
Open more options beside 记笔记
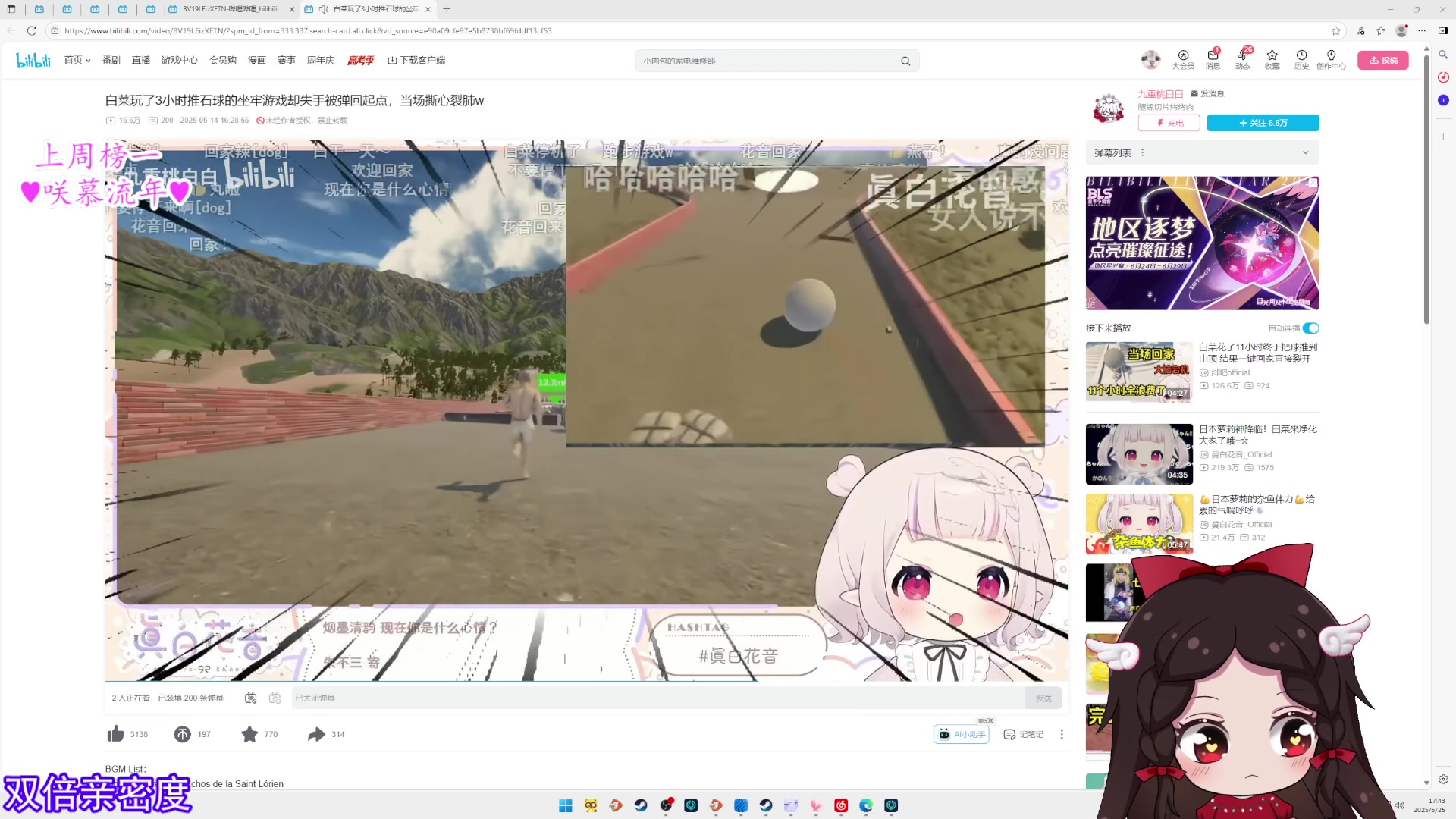[1062, 734]
